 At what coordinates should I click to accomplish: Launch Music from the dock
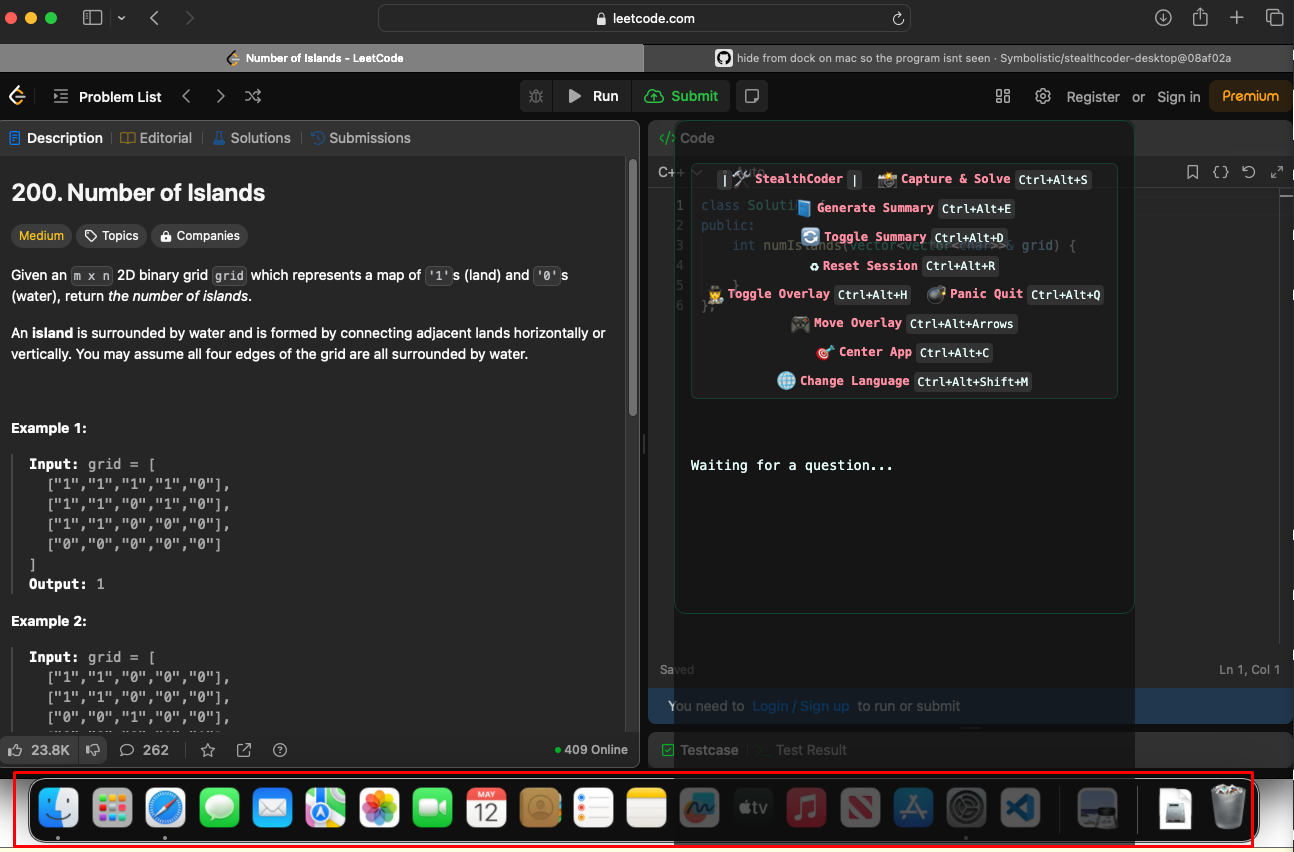coord(806,808)
